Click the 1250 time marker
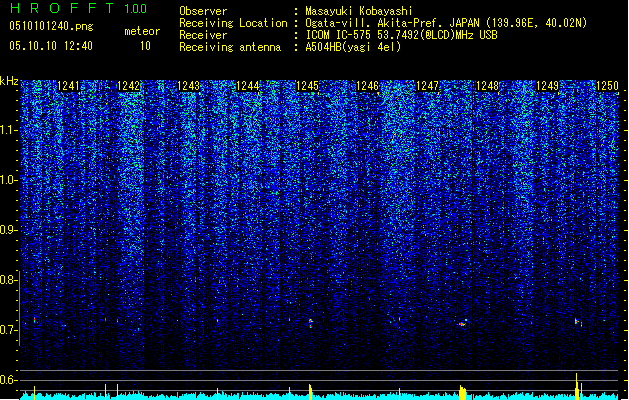Image resolution: width=629 pixels, height=400 pixels. point(607,86)
